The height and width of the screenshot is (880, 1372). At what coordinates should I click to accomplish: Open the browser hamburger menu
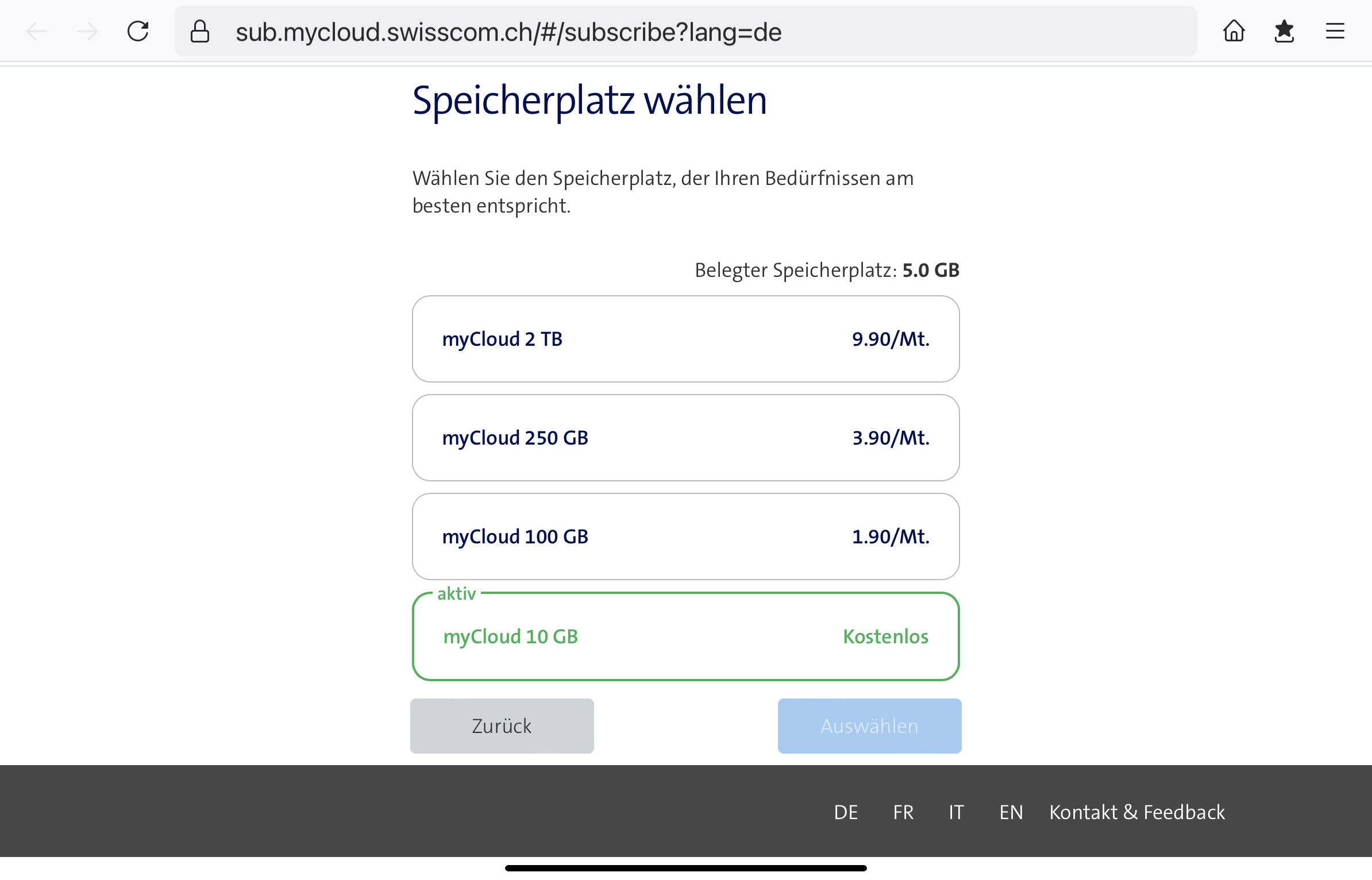(x=1335, y=32)
